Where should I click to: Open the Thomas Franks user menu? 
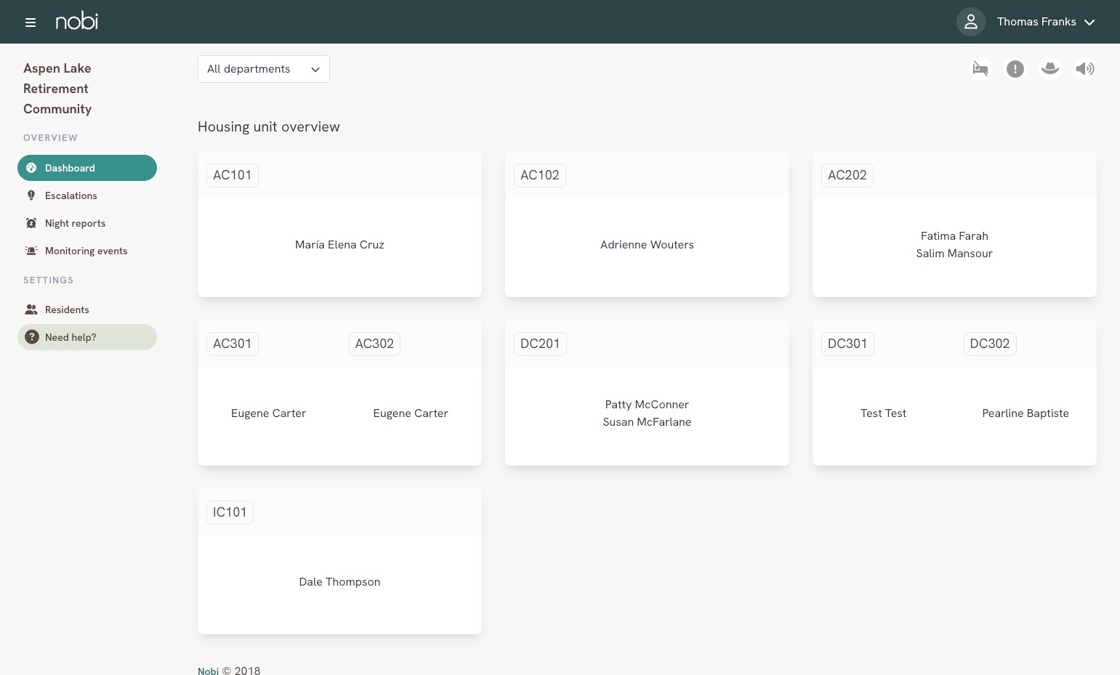click(x=1045, y=22)
